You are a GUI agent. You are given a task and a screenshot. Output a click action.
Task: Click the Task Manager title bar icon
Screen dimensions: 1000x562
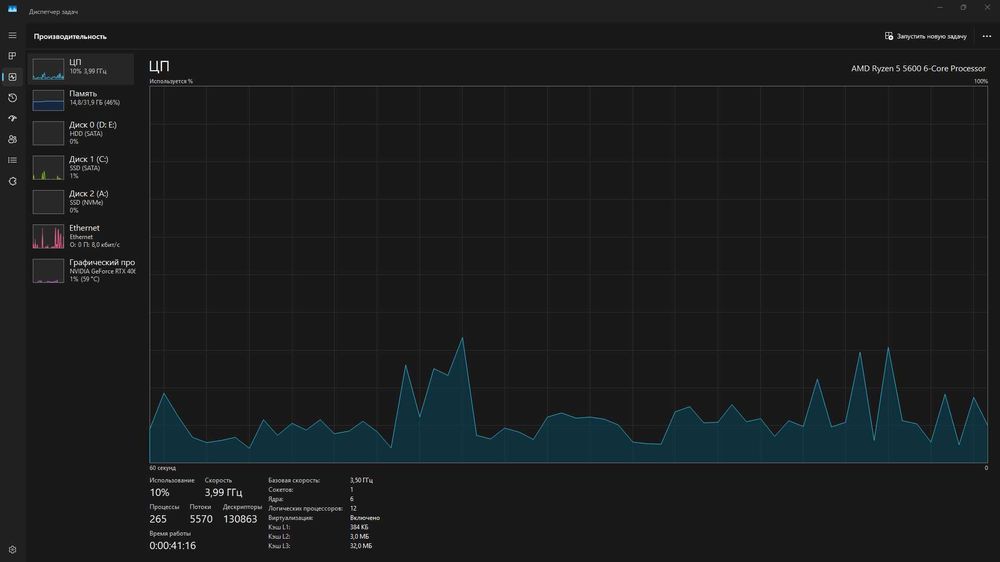pyautogui.click(x=12, y=8)
